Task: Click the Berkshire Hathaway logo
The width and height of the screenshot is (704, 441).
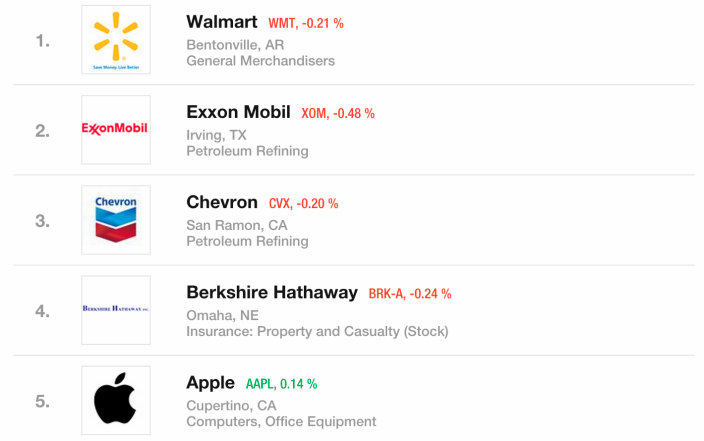Action: (x=116, y=309)
